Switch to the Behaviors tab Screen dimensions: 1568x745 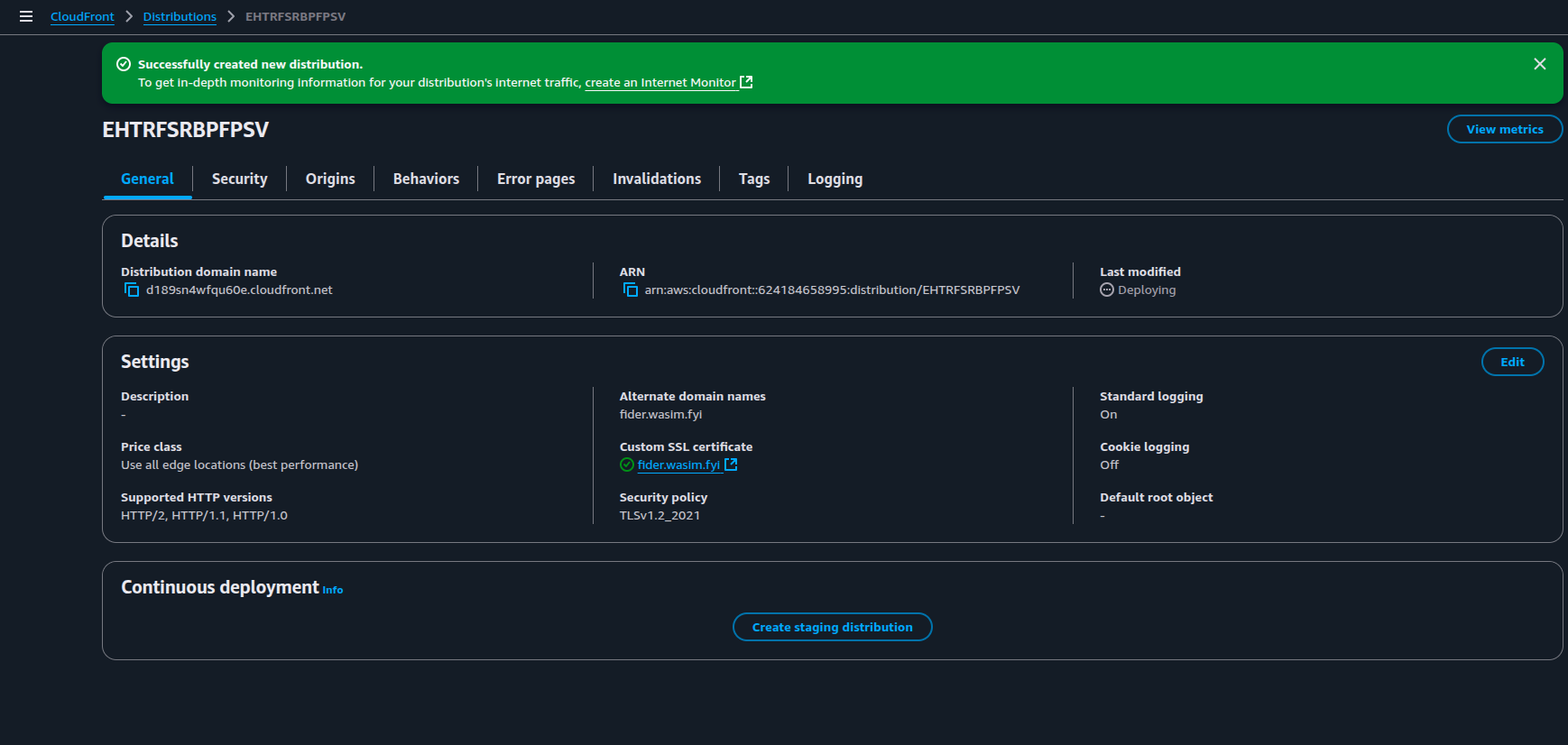(426, 179)
